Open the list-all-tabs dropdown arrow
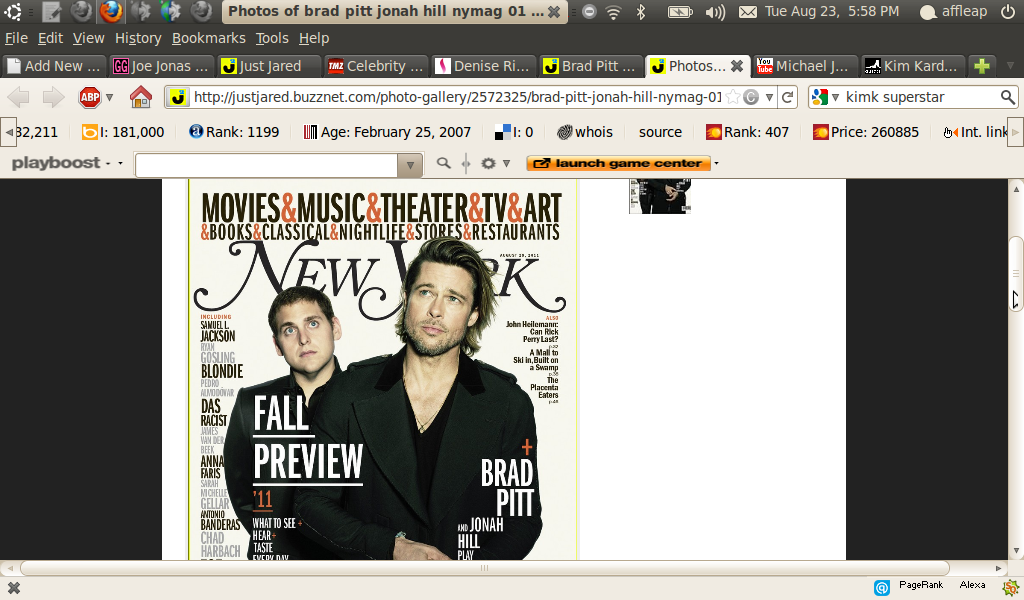The height and width of the screenshot is (600, 1024). tap(1010, 66)
